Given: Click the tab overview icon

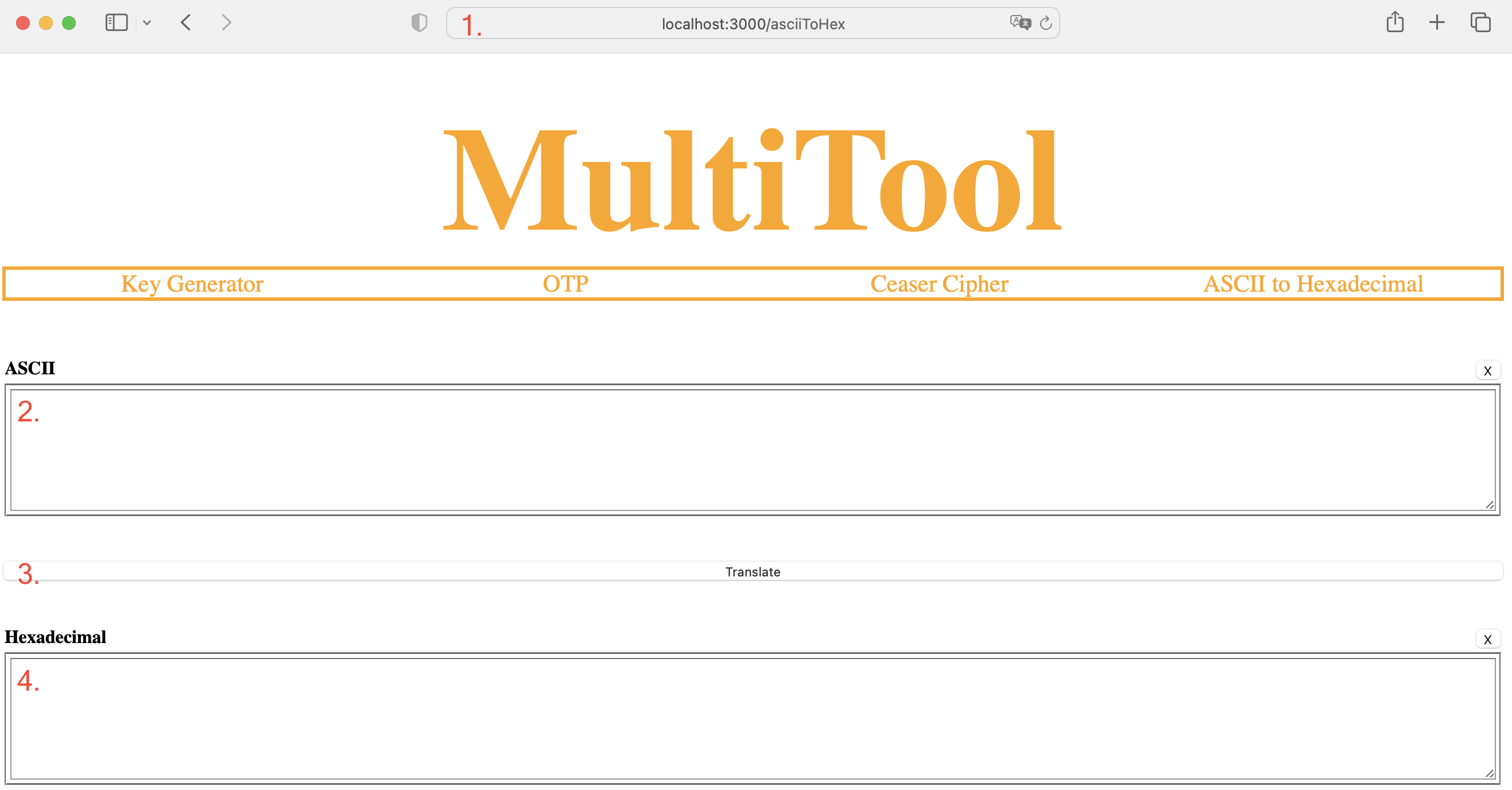Looking at the screenshot, I should pos(1480,23).
